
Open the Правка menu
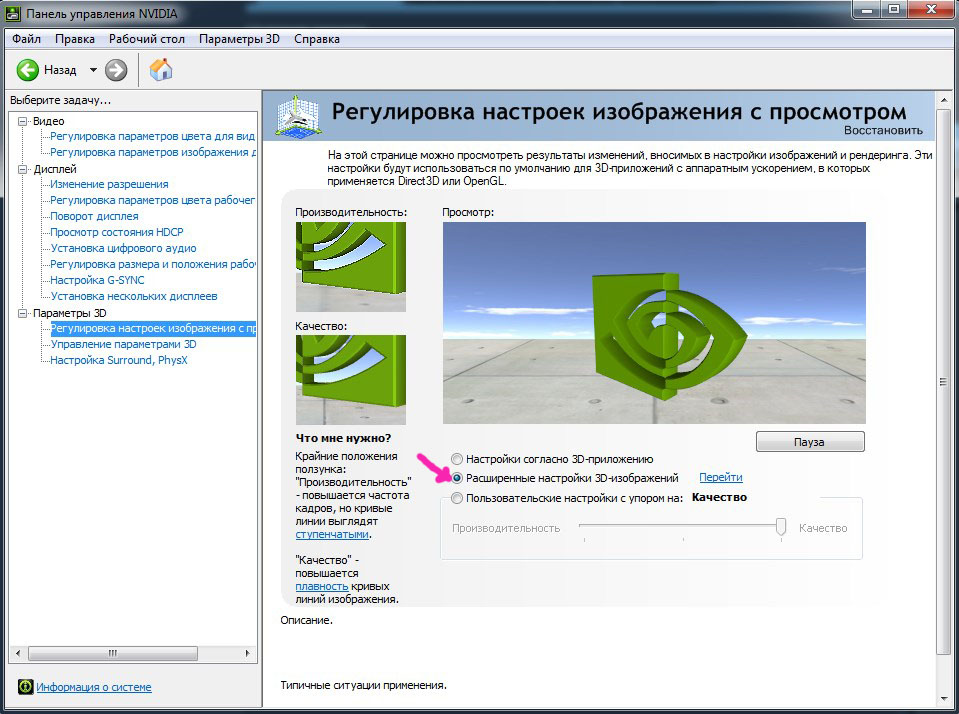click(x=75, y=39)
